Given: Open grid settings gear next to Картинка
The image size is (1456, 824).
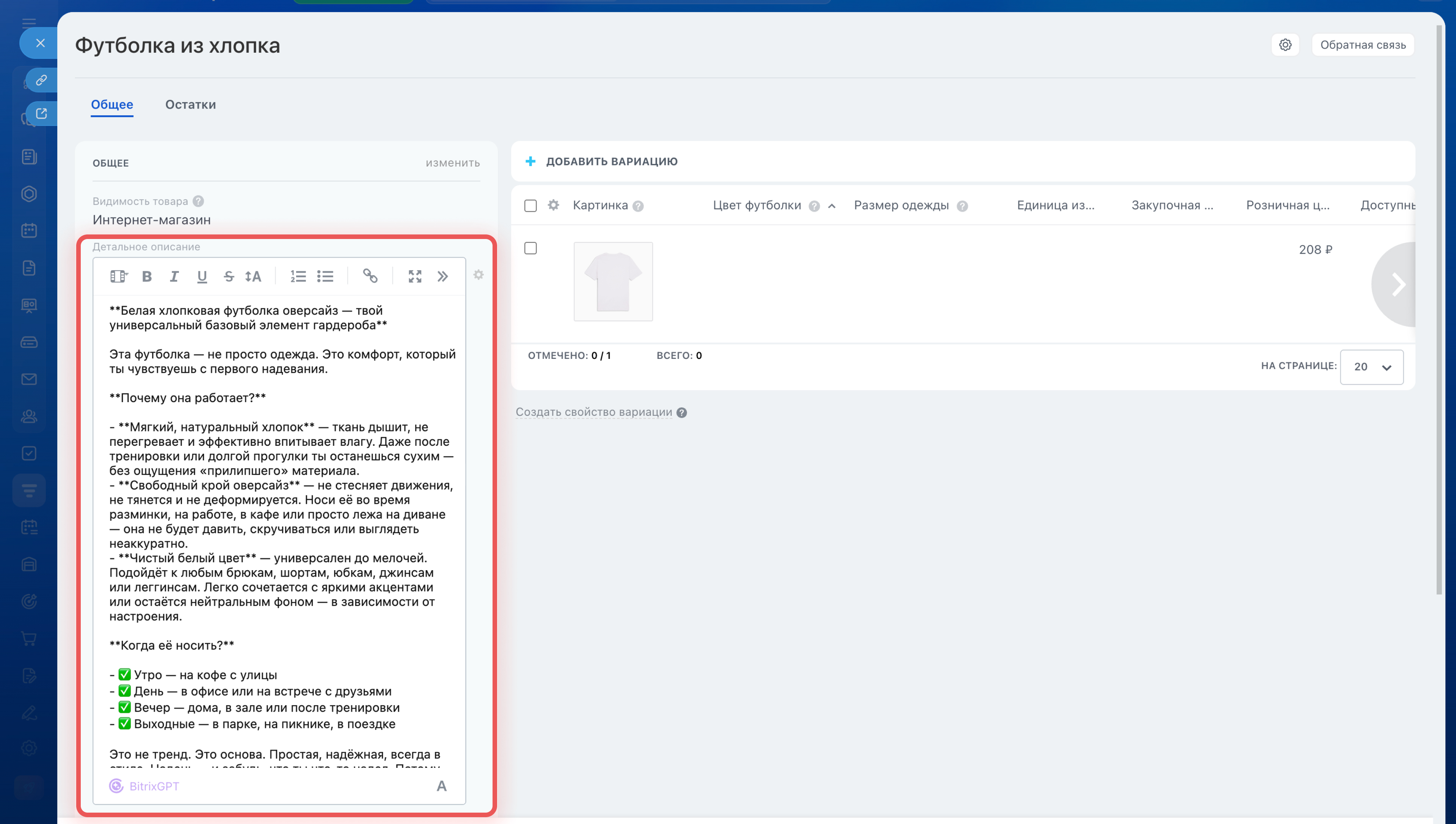Looking at the screenshot, I should point(553,205).
